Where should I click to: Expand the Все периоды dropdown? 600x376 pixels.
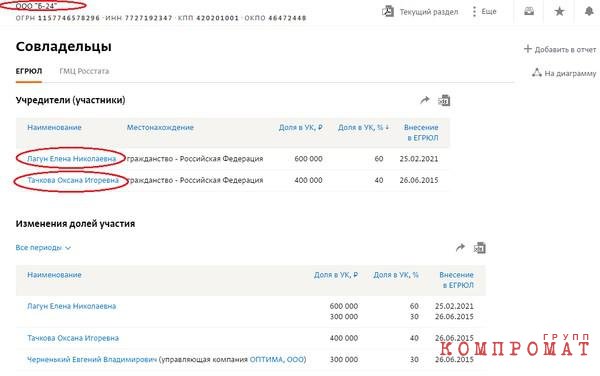[43, 248]
